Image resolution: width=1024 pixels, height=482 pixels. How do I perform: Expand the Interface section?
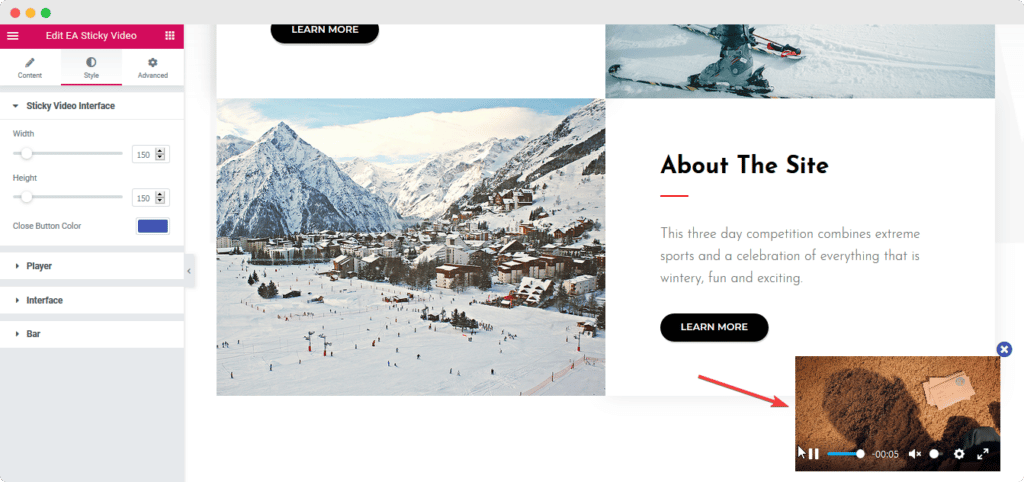pyautogui.click(x=91, y=300)
